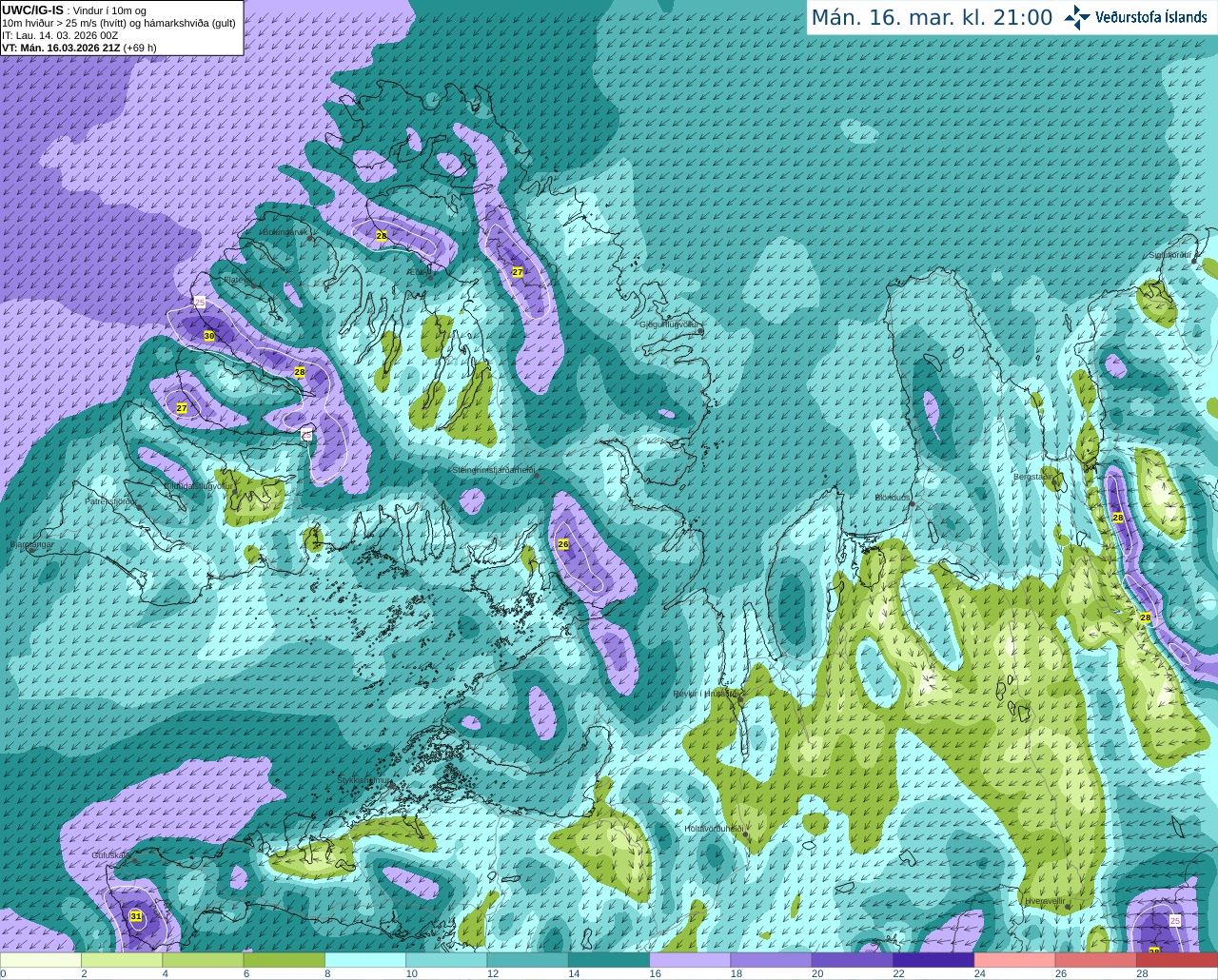Select the 2–4 m/s light green legend swatch

122,960
